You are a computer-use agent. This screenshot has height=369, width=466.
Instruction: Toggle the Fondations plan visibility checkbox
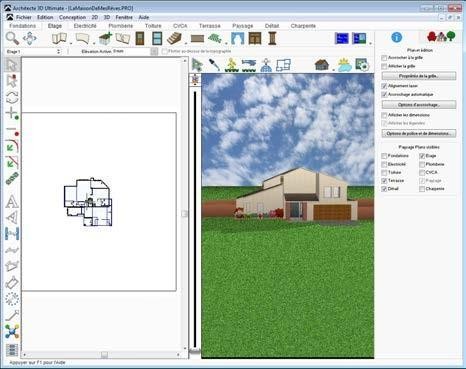pos(384,156)
